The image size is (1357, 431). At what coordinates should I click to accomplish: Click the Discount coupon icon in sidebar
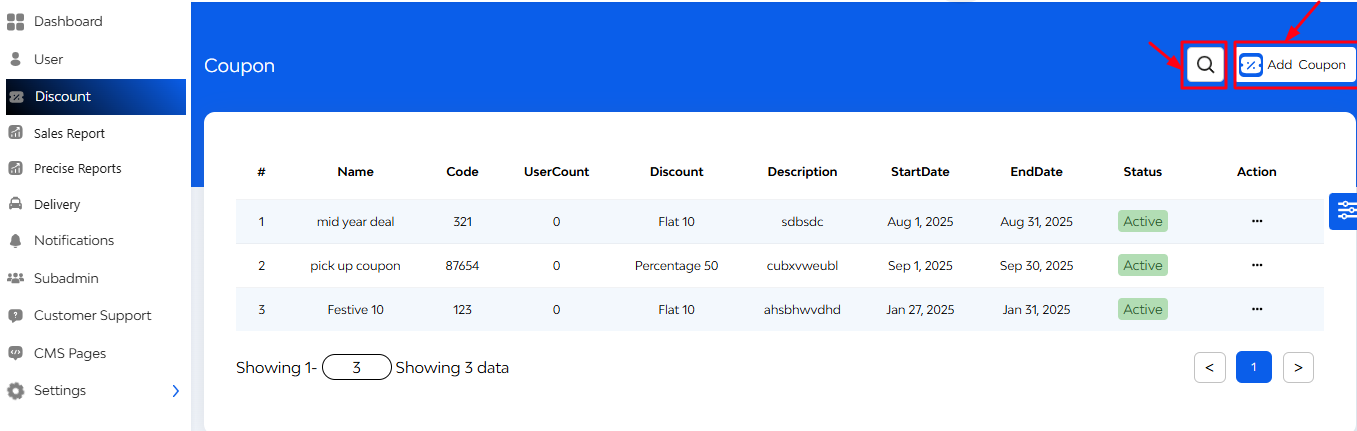pos(16,97)
